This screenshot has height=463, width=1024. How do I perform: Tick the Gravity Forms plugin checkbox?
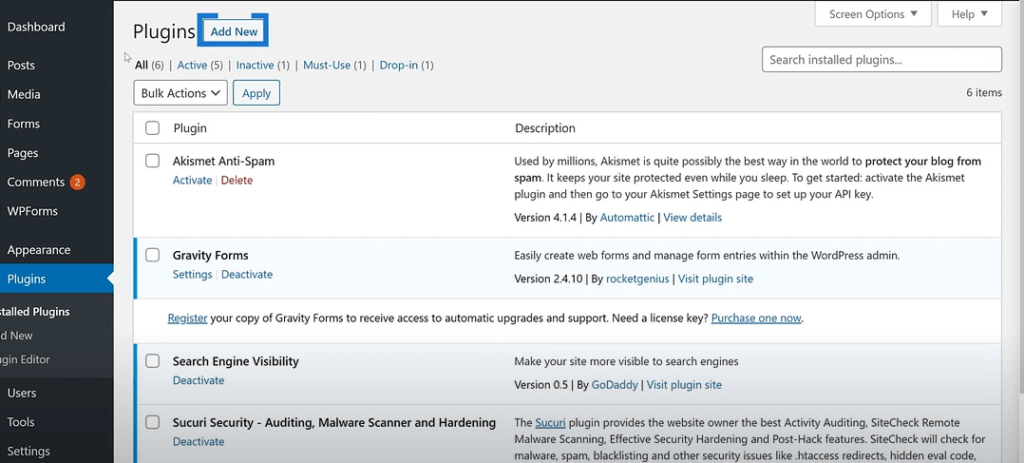(x=152, y=255)
